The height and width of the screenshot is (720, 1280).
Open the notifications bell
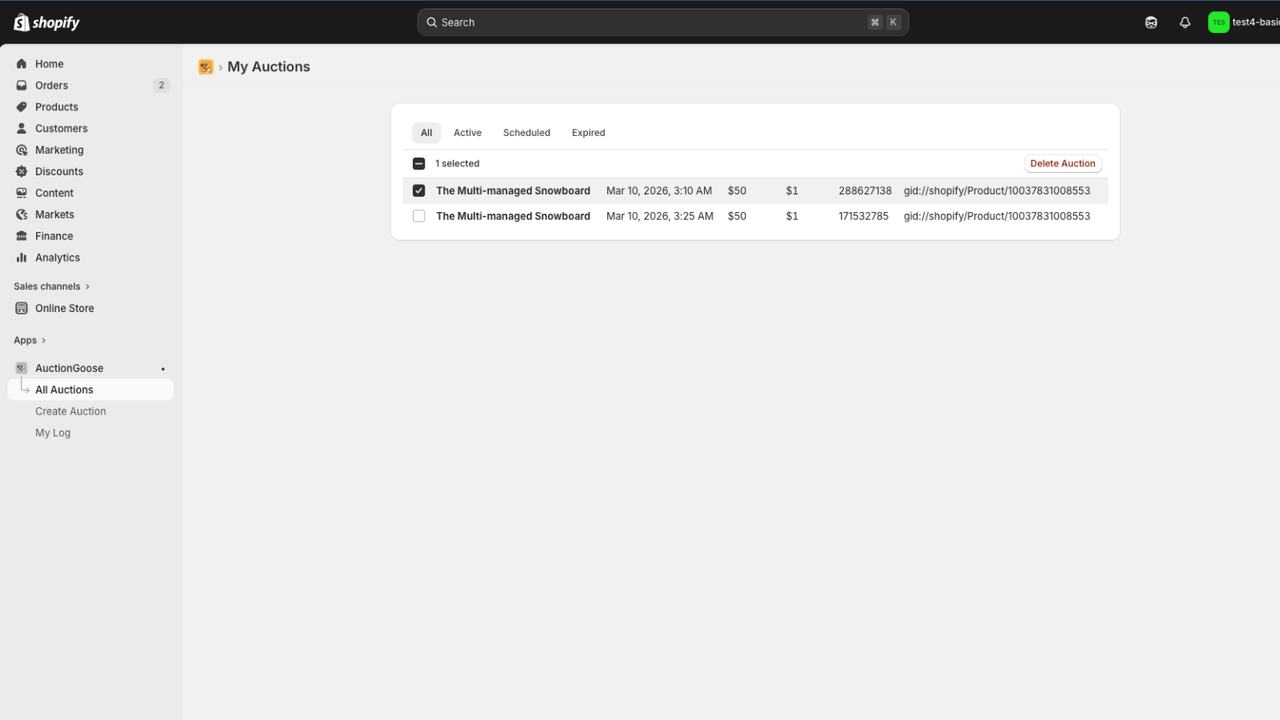click(x=1185, y=22)
